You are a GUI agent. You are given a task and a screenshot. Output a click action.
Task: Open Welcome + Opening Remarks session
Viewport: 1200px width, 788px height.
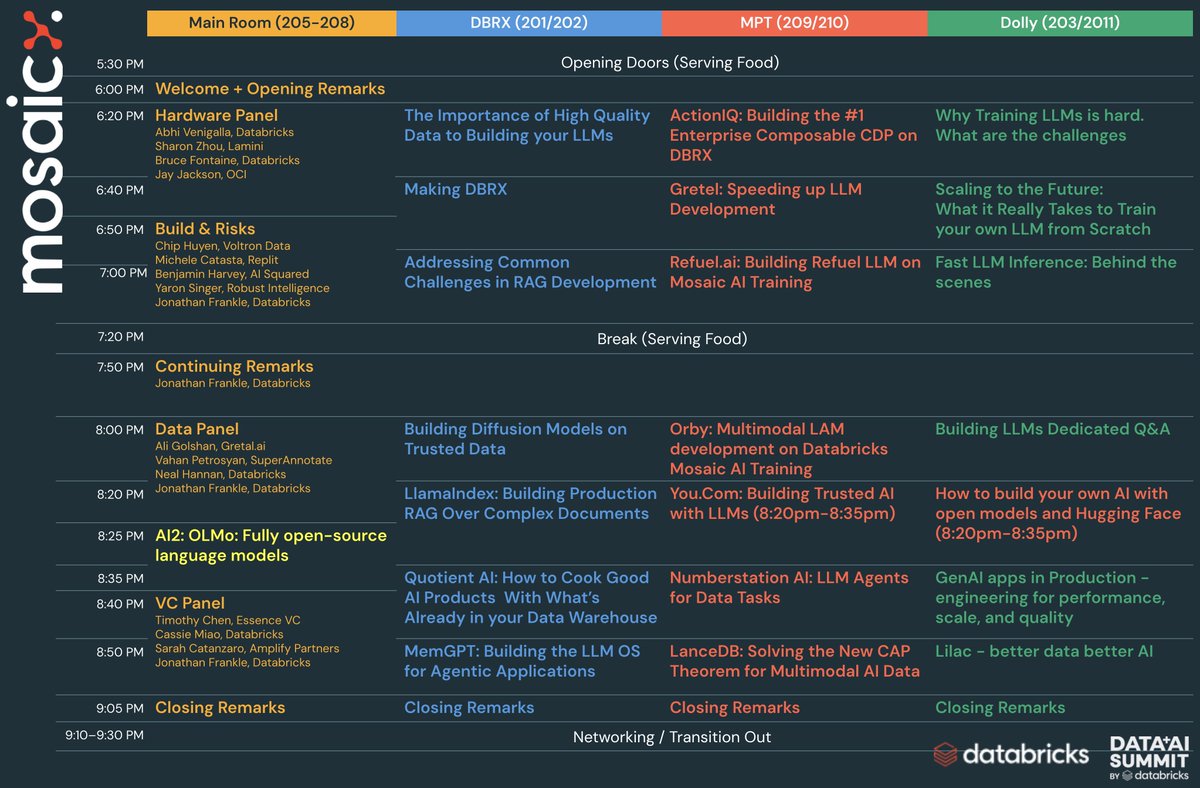270,89
